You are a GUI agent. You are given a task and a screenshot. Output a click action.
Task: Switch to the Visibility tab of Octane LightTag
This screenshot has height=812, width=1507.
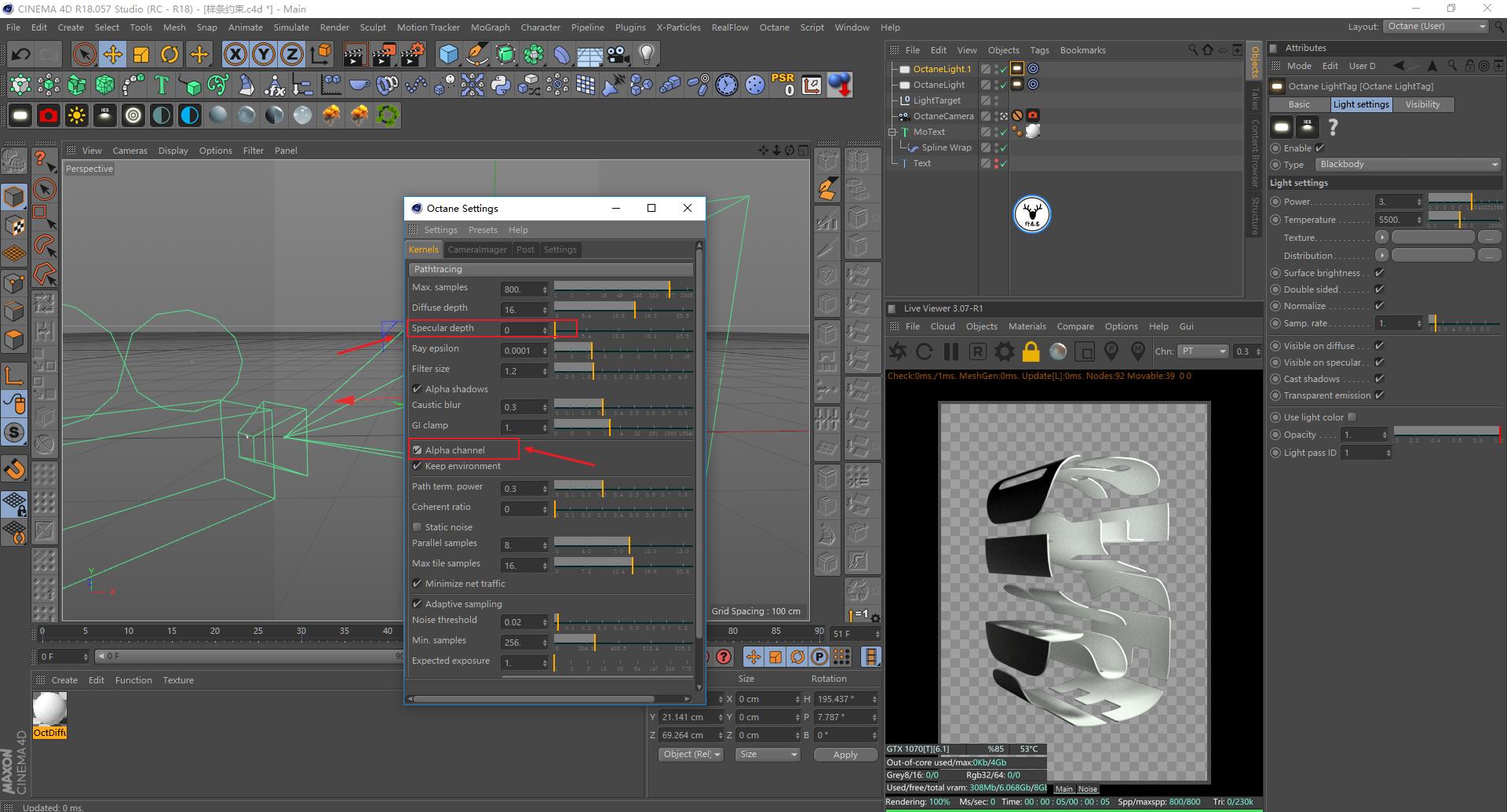(1423, 104)
